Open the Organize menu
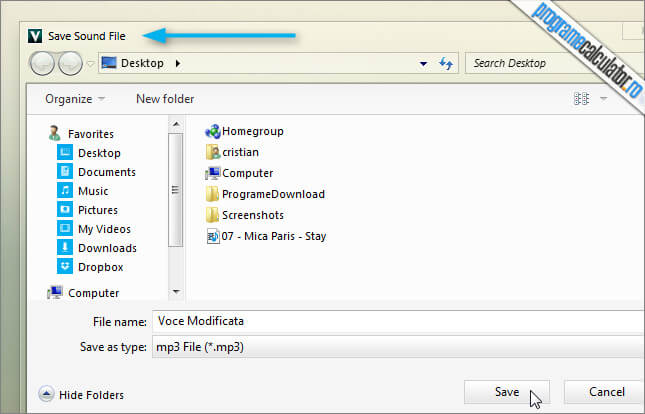This screenshot has height=414, width=645. (x=75, y=99)
